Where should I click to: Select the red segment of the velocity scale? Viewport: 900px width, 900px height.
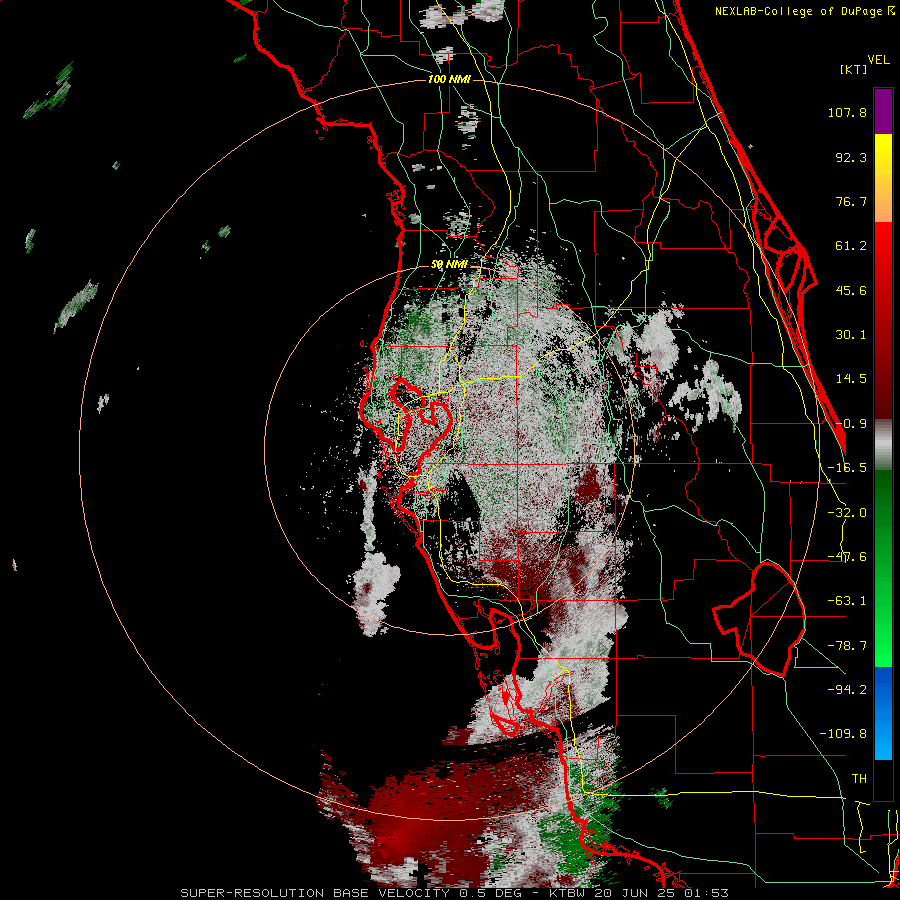click(x=883, y=320)
